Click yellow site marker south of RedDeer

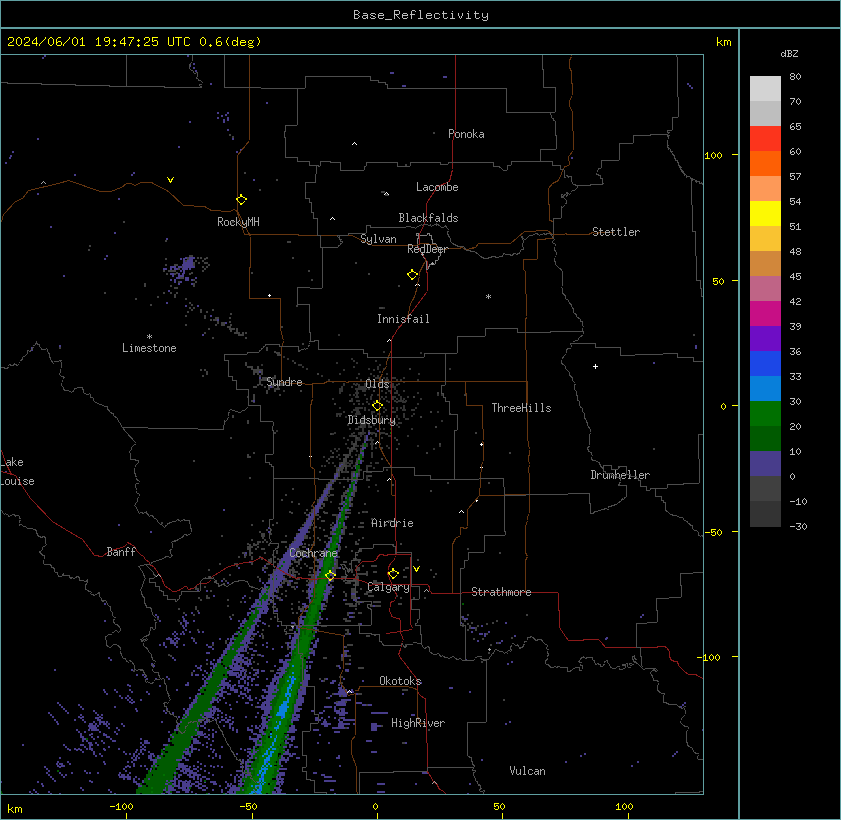tap(412, 275)
